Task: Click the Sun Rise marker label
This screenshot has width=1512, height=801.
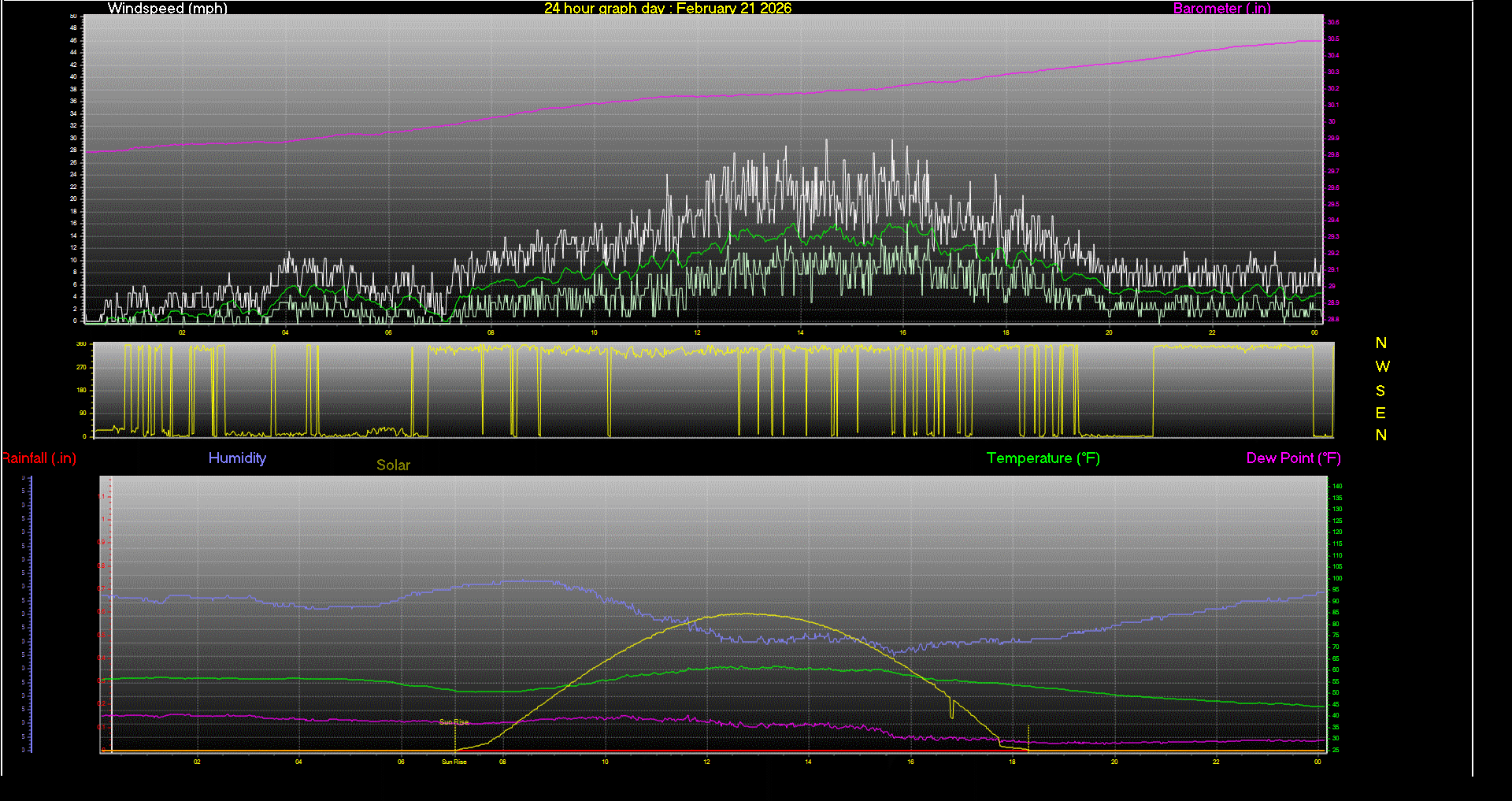Action: click(453, 721)
